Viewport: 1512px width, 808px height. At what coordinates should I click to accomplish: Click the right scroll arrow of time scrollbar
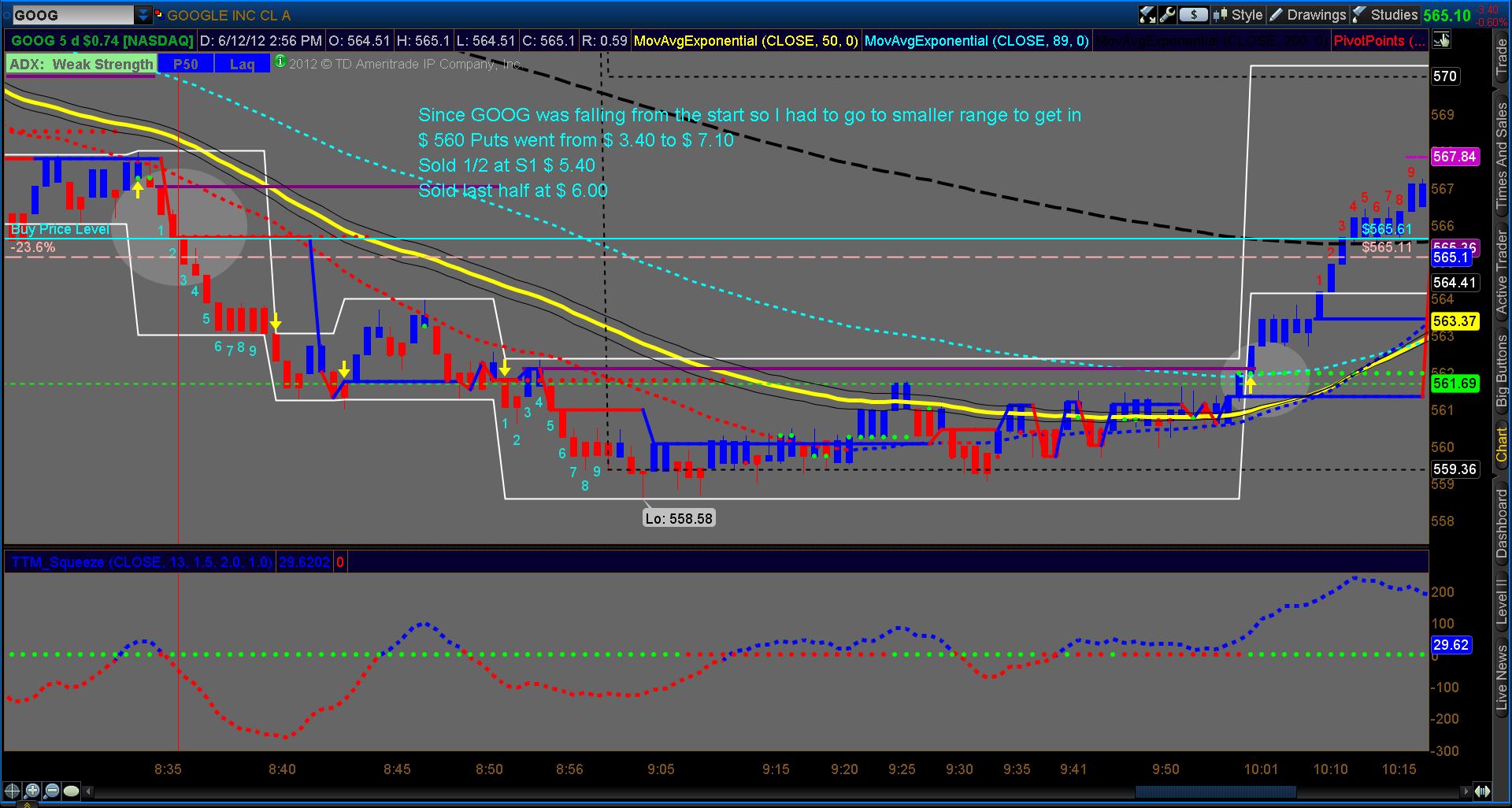(x=1466, y=791)
